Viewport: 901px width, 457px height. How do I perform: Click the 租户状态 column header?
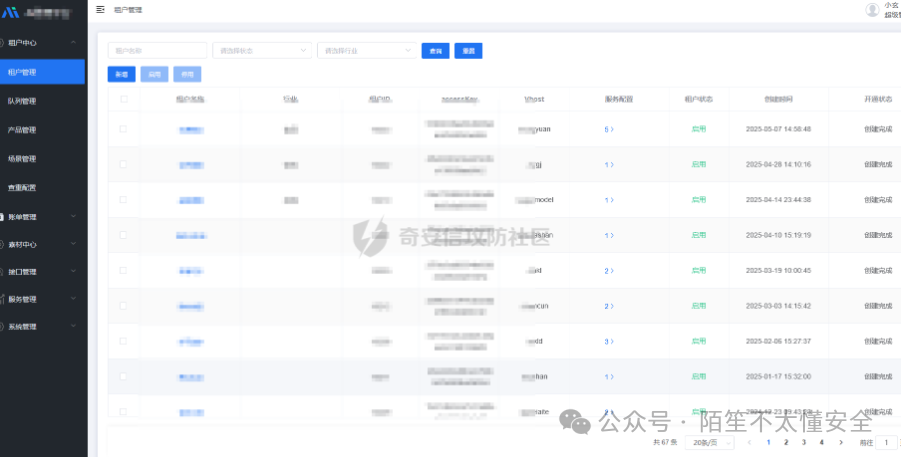[x=699, y=99]
